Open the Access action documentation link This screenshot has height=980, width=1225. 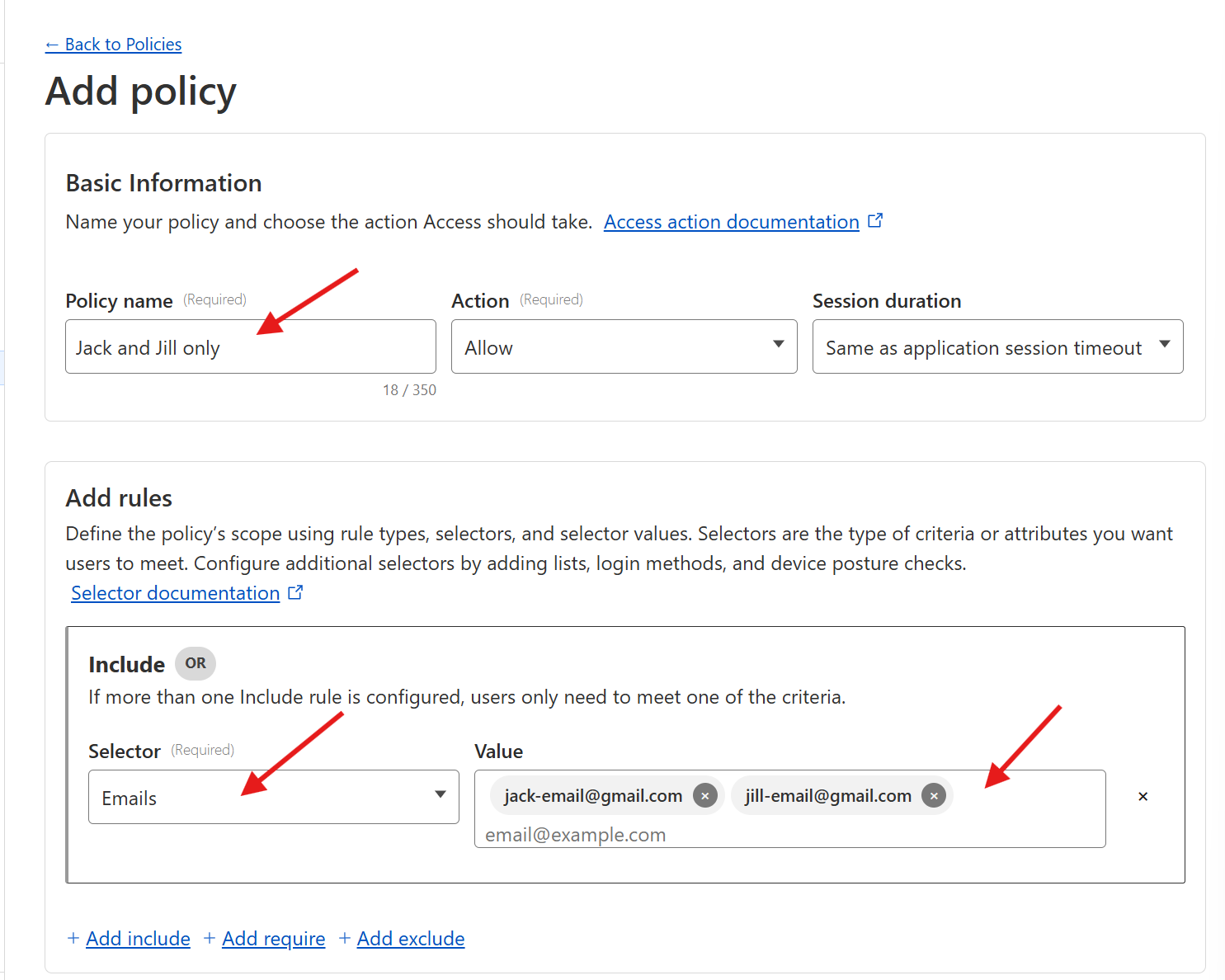click(731, 221)
